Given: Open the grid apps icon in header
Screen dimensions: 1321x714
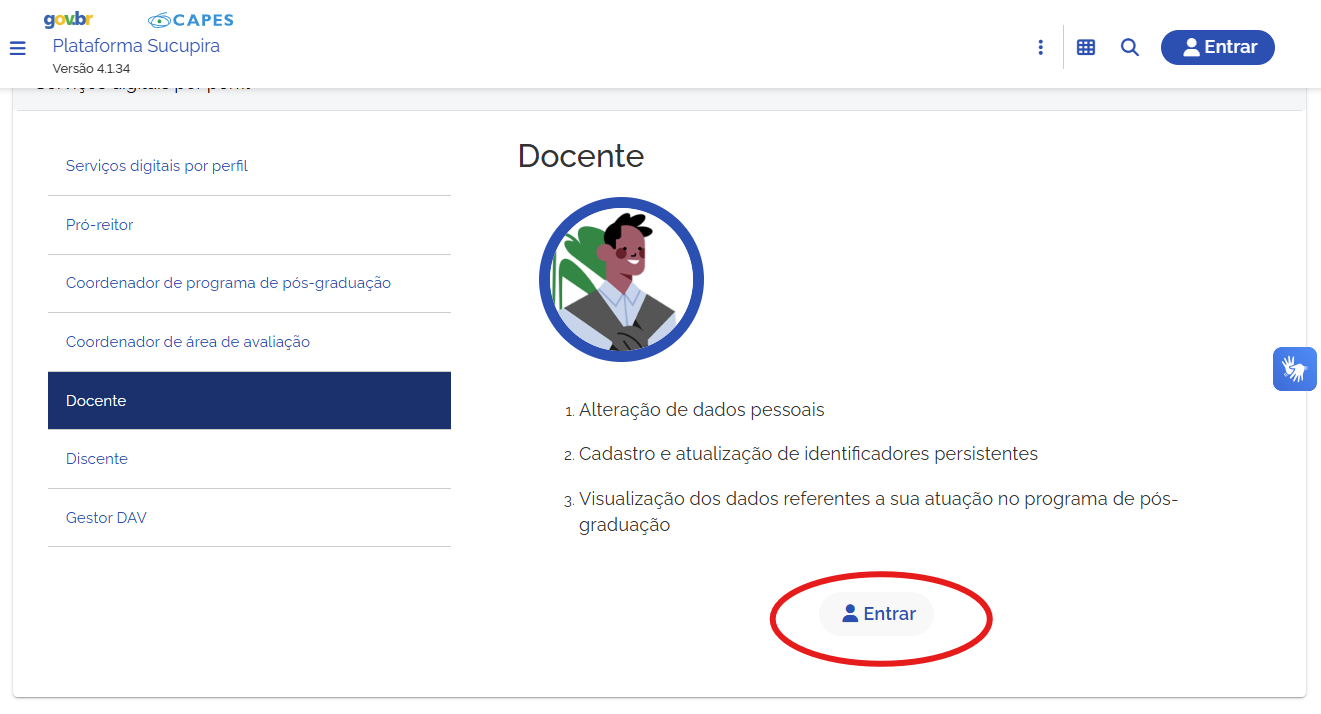Looking at the screenshot, I should pyautogui.click(x=1085, y=47).
